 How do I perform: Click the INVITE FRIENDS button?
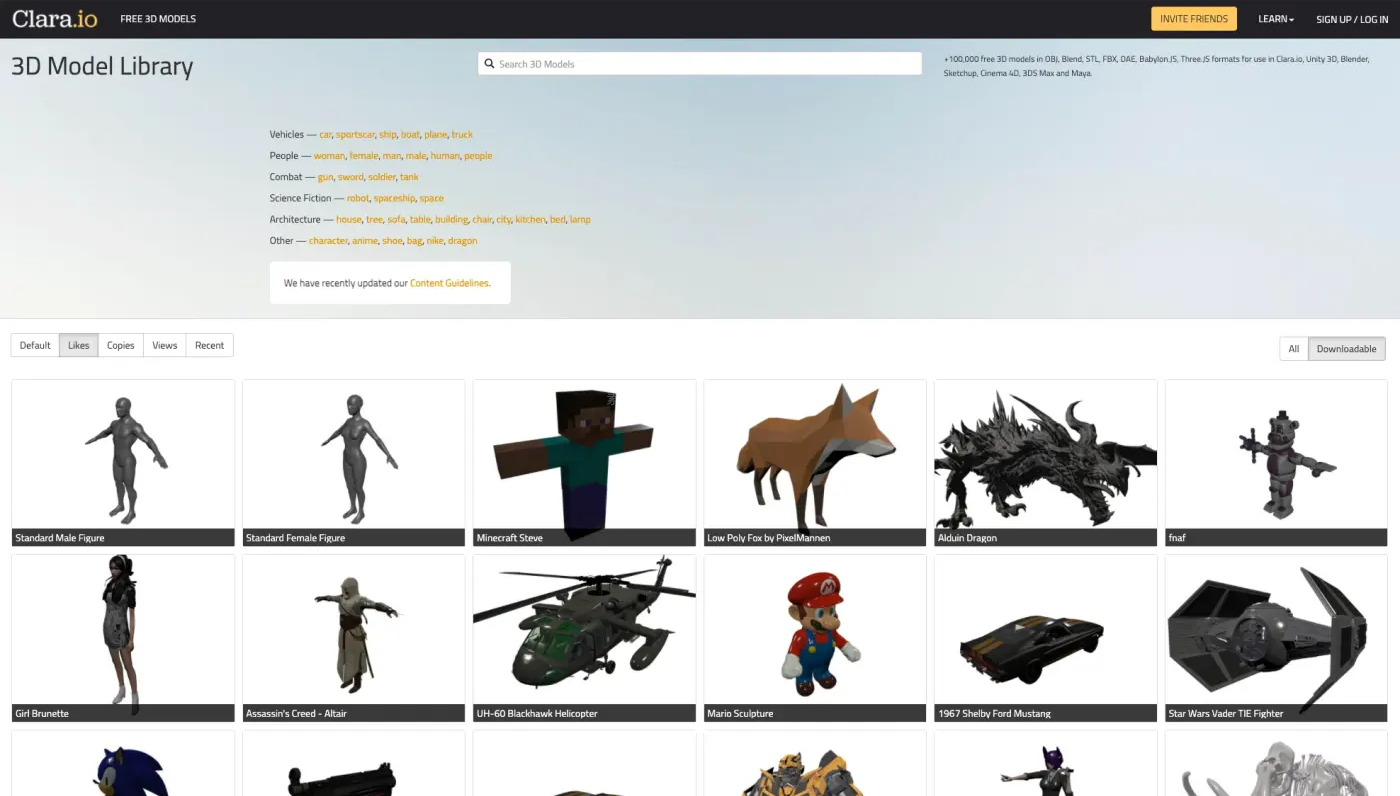tap(1194, 19)
